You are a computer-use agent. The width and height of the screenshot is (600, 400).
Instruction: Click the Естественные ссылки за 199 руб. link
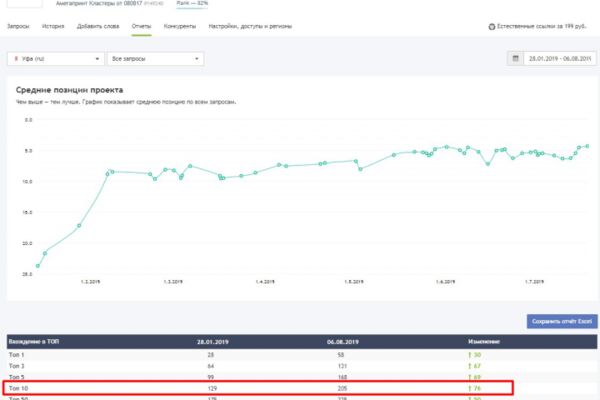541,26
